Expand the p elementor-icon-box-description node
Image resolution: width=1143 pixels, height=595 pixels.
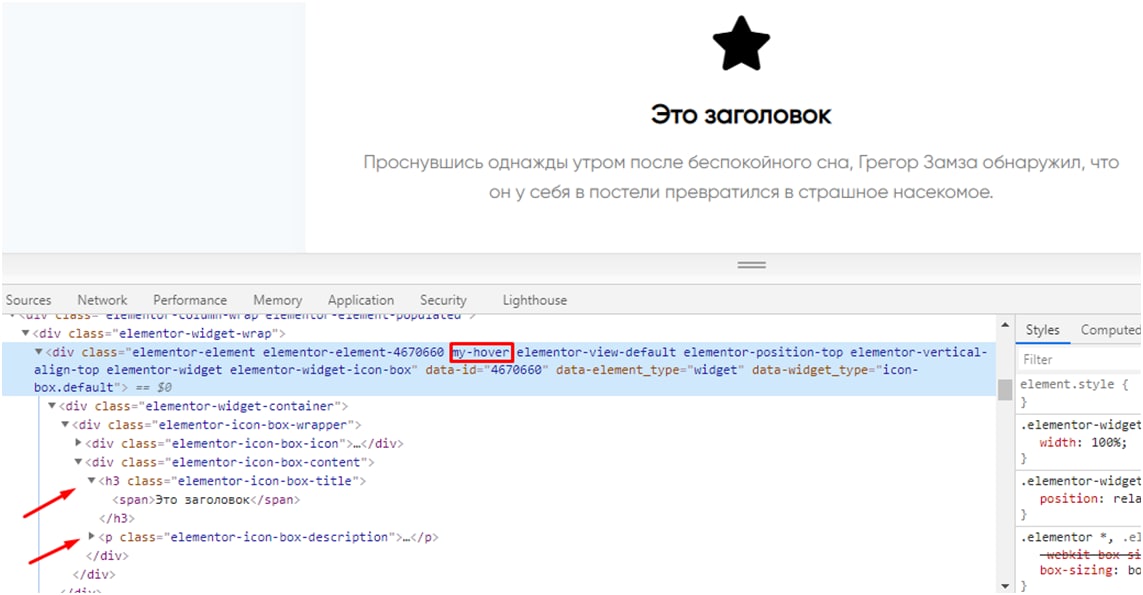91,536
